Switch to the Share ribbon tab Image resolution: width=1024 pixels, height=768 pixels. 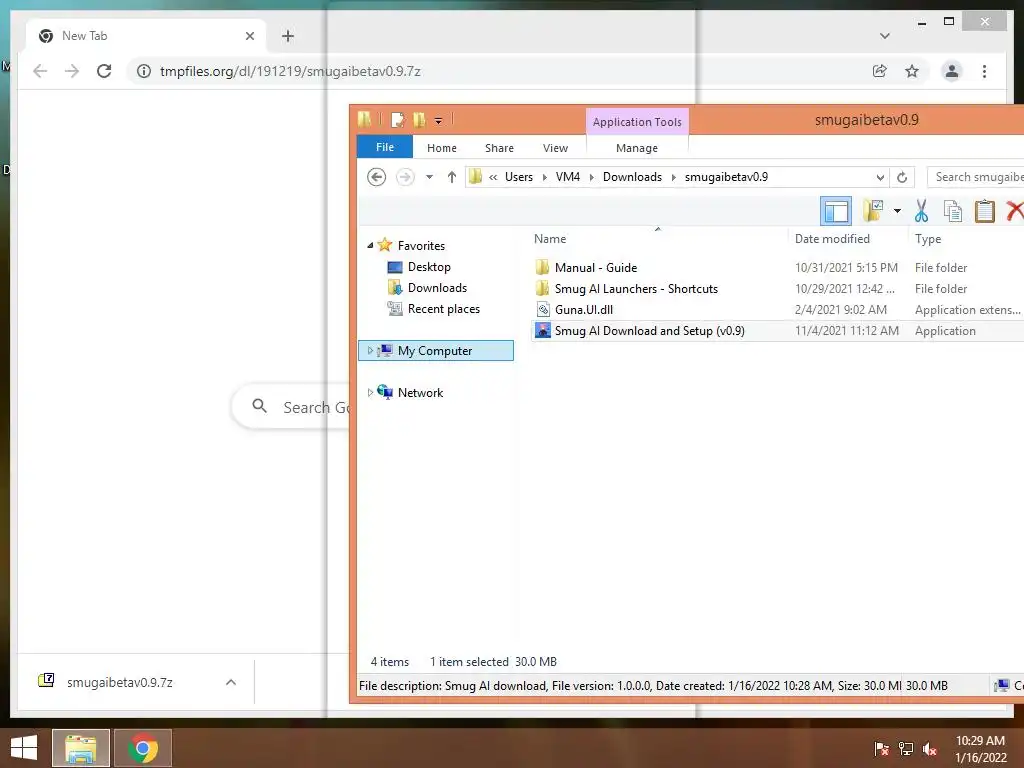point(499,148)
